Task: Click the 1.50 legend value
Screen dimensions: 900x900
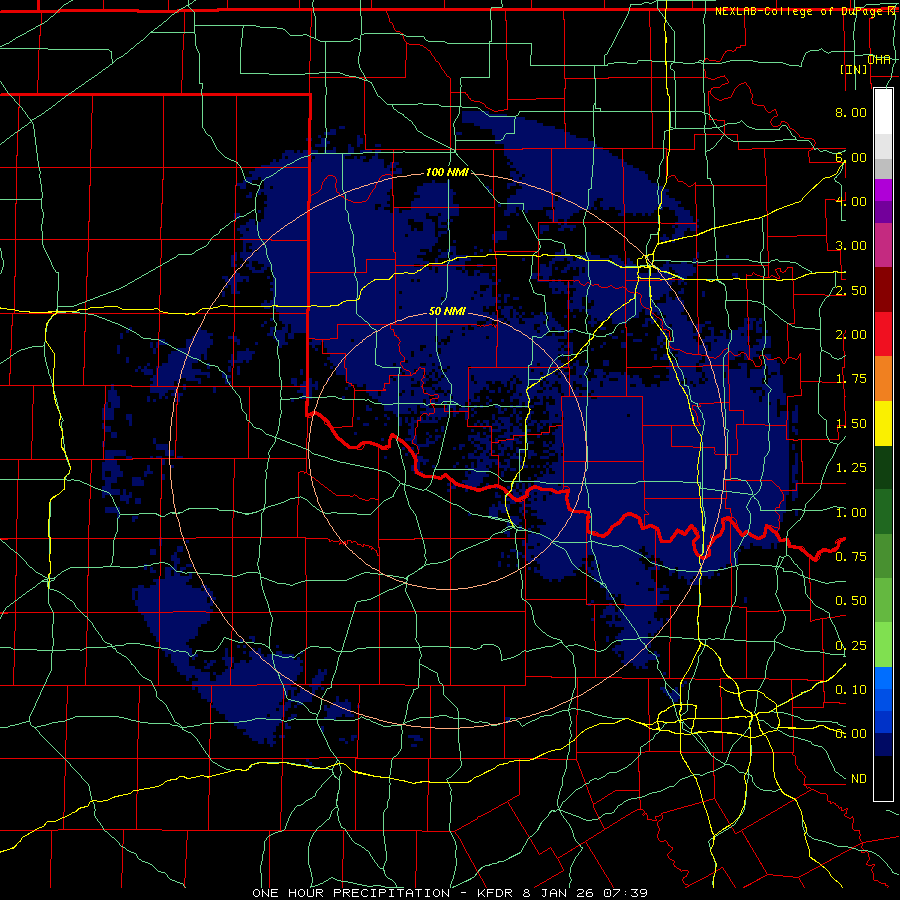Action: [x=851, y=424]
